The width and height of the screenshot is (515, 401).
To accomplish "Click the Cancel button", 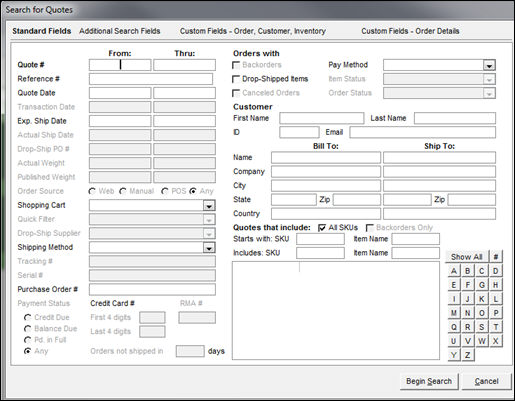I will [x=486, y=381].
